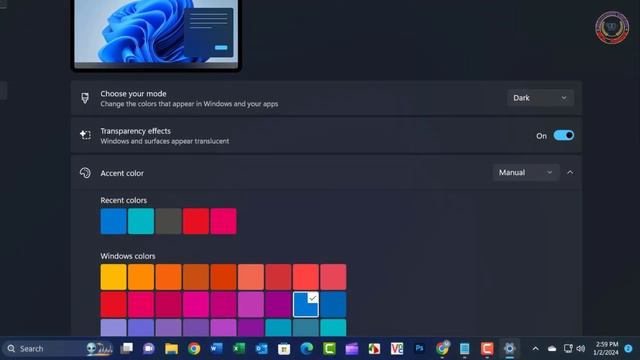Open the Chrome taskbar icon with notification badge
This screenshot has height=360, width=640.
pyautogui.click(x=442, y=349)
